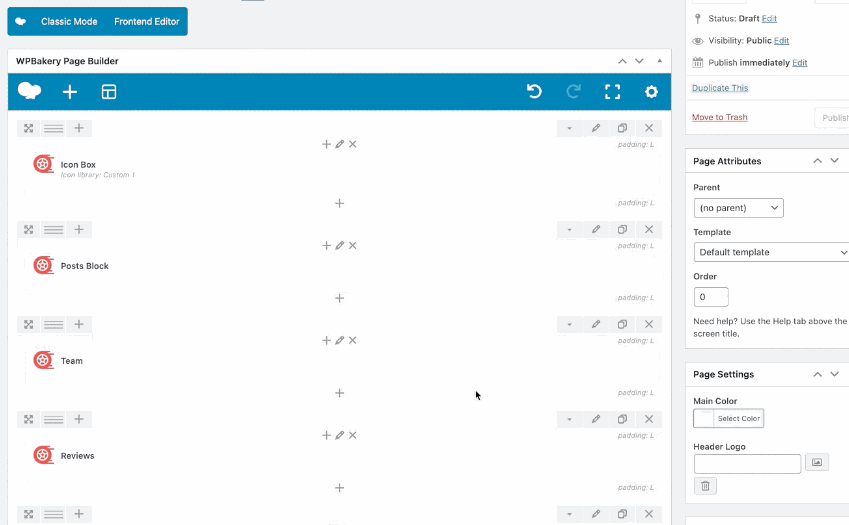The height and width of the screenshot is (525, 849).
Task: Move Page Settings panel down
Action: (834, 374)
